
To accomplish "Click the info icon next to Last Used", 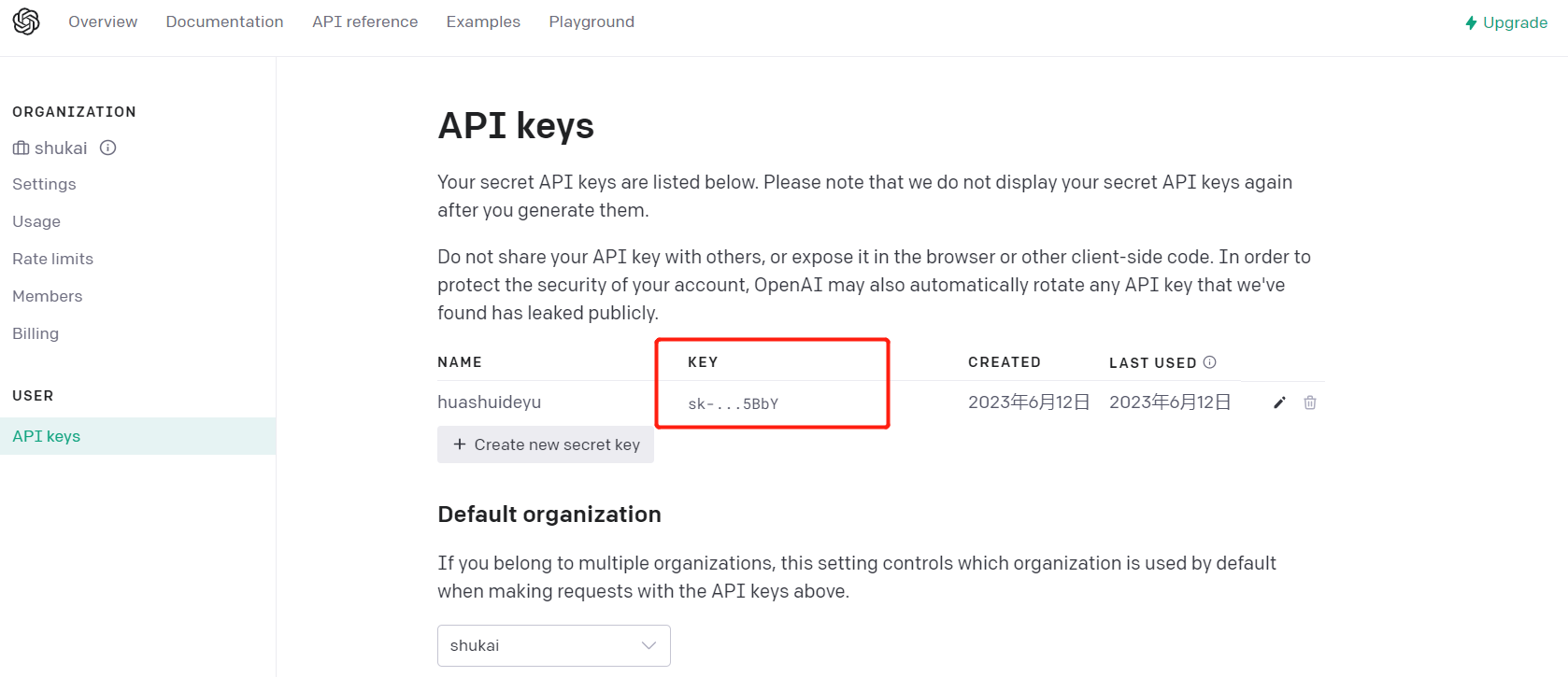I will pos(1209,362).
